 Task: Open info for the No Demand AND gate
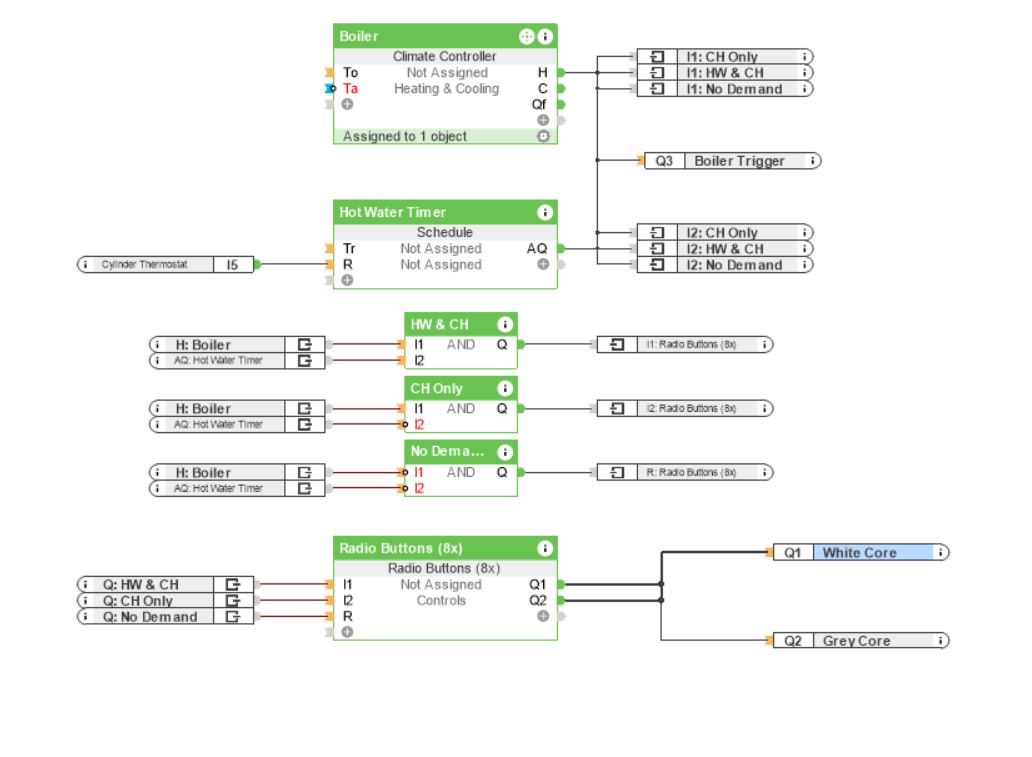(505, 453)
